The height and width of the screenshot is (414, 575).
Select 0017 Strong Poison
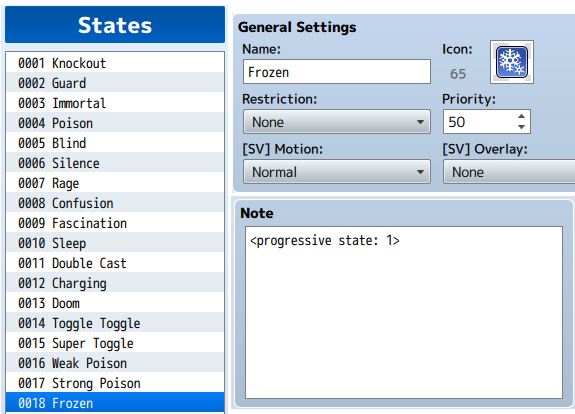pyautogui.click(x=115, y=383)
